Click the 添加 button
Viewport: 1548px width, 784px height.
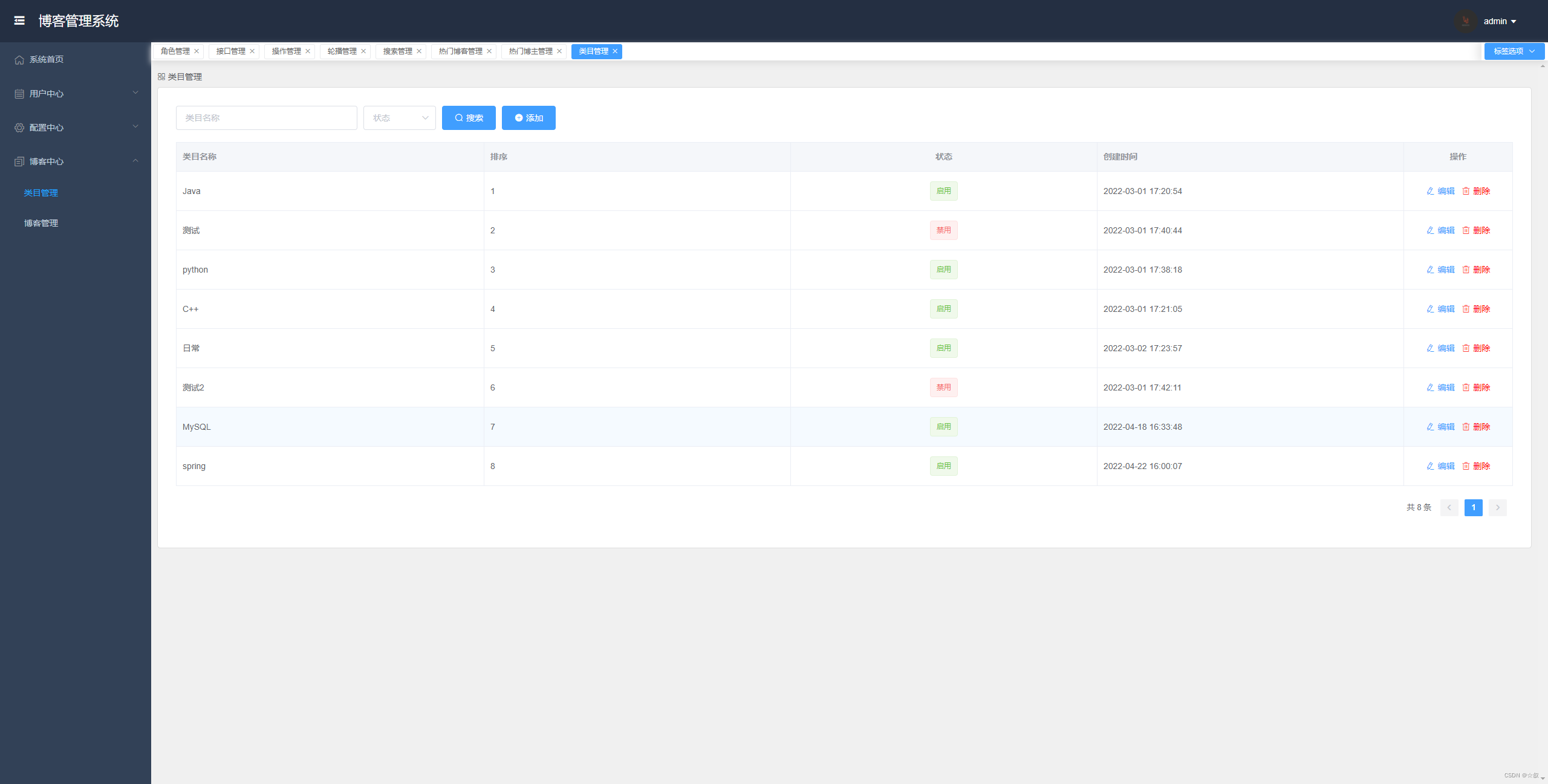coord(528,118)
